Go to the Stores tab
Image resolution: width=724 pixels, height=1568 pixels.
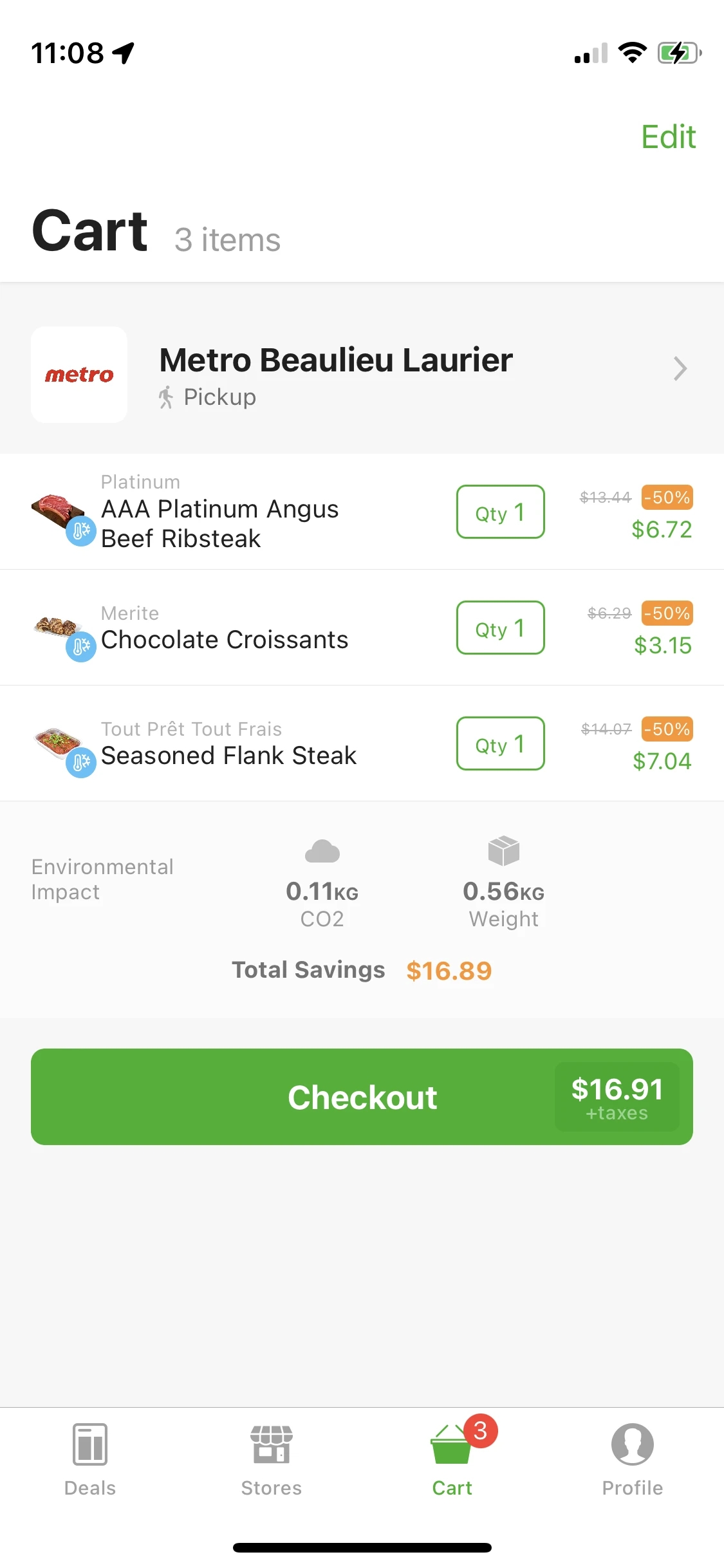[271, 1460]
